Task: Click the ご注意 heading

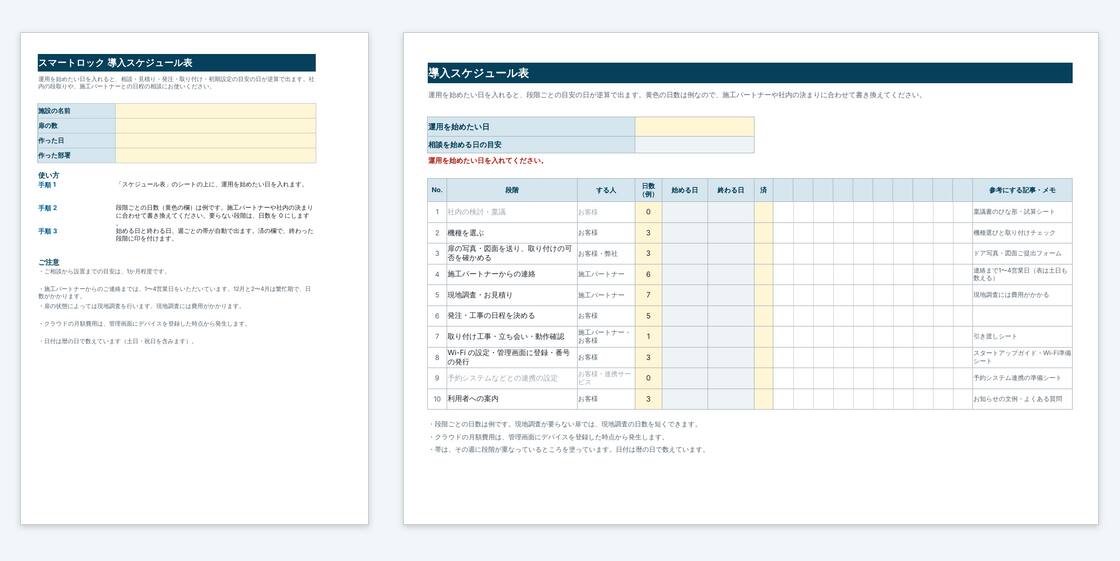Action: 49,262
